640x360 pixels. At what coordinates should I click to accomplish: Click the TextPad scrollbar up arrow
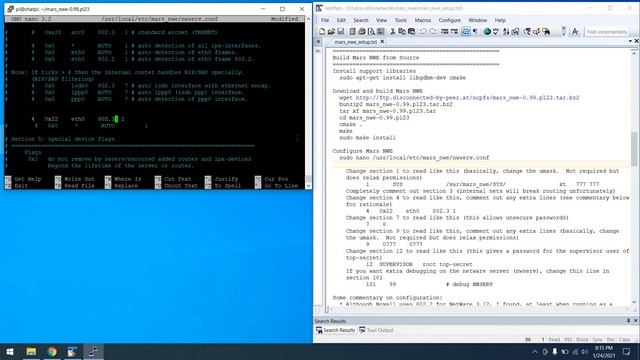click(634, 52)
